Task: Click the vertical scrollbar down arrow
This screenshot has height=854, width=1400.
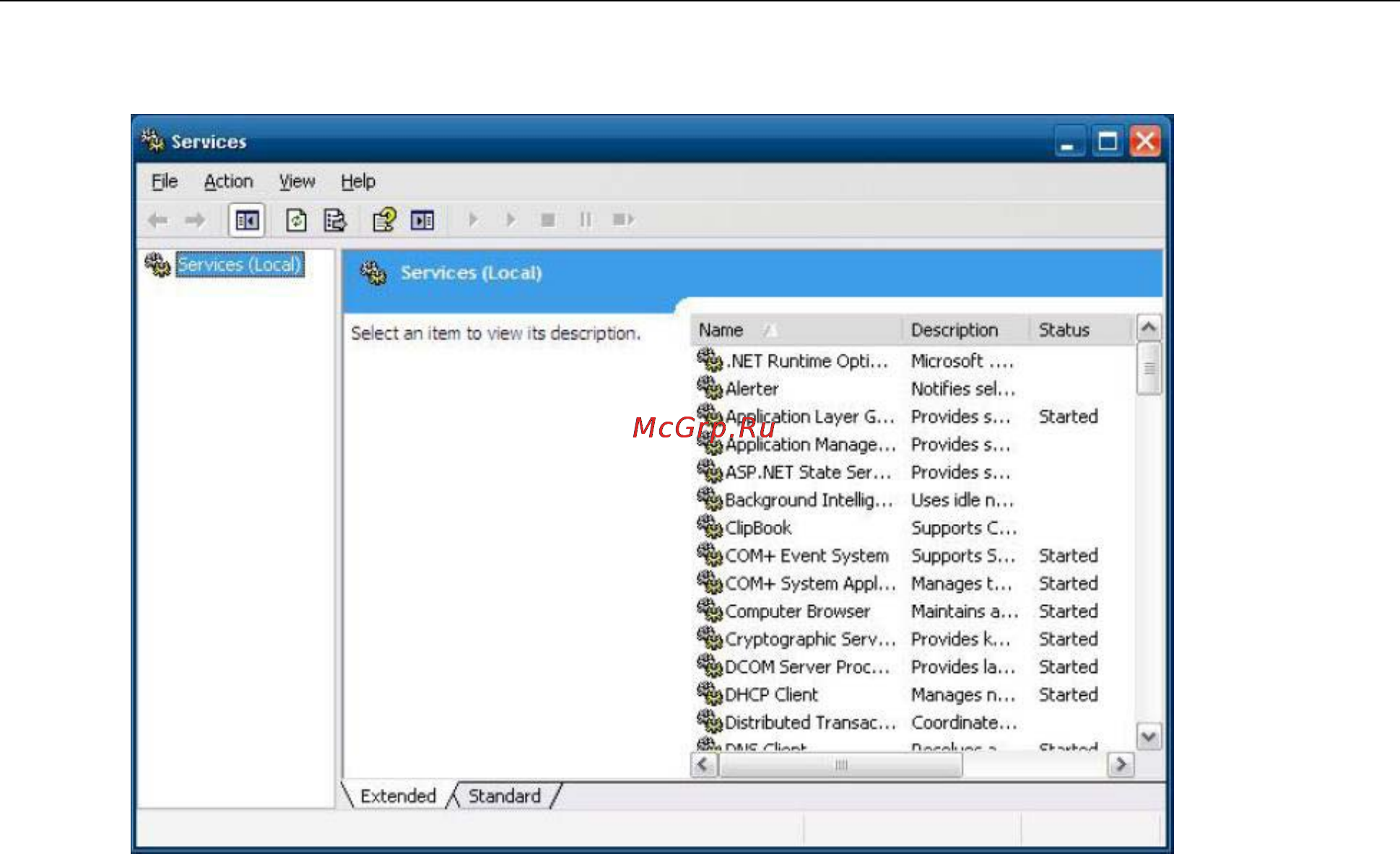Action: (1149, 737)
